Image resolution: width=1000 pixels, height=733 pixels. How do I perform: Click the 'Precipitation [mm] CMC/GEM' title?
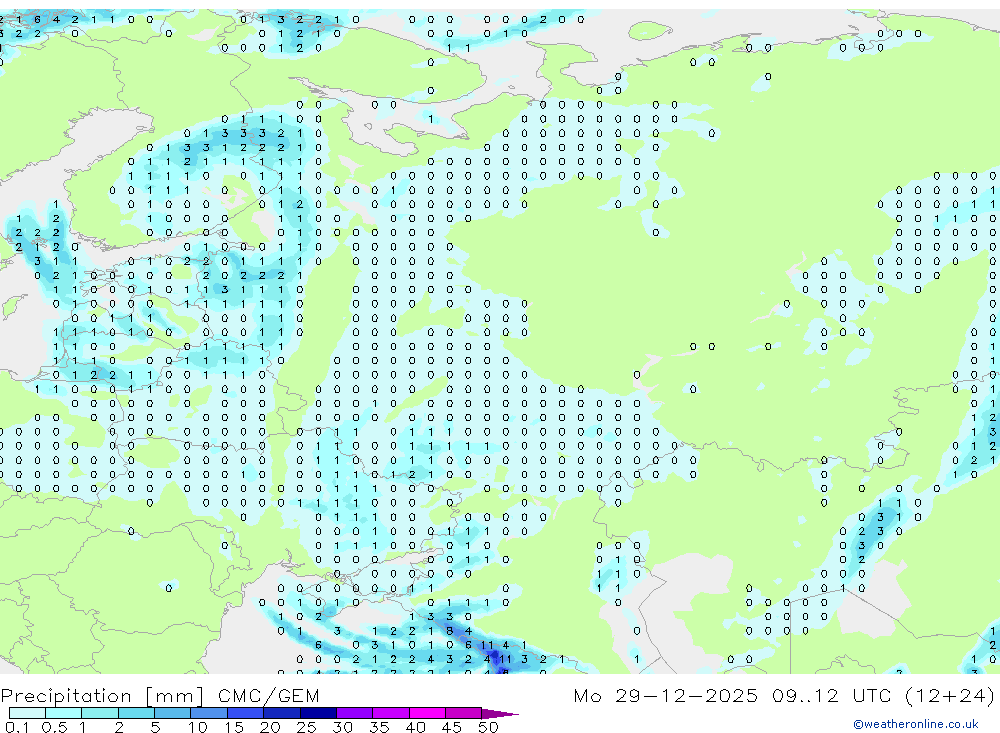coord(160,696)
